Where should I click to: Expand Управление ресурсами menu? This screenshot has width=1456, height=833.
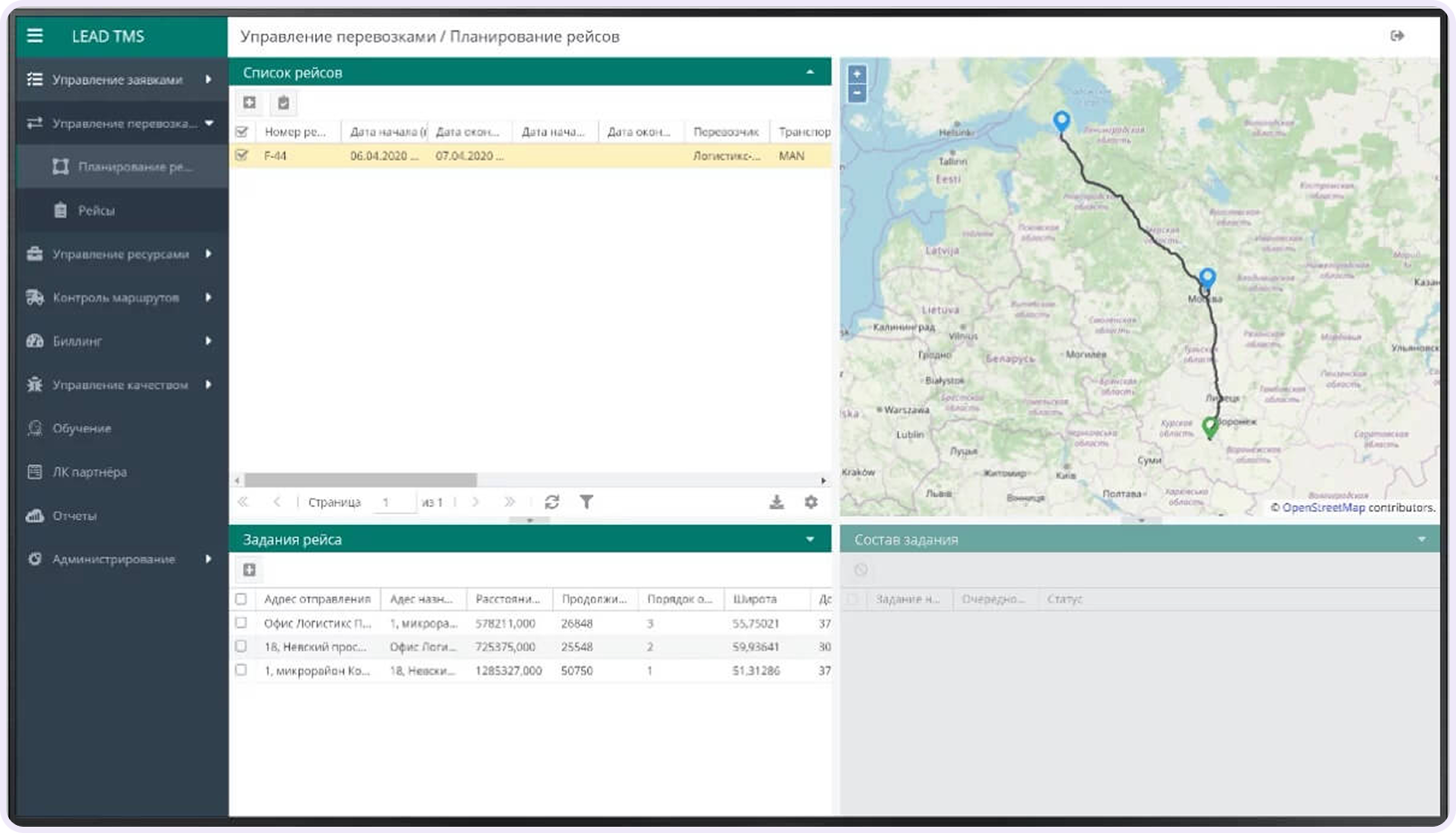(x=121, y=254)
